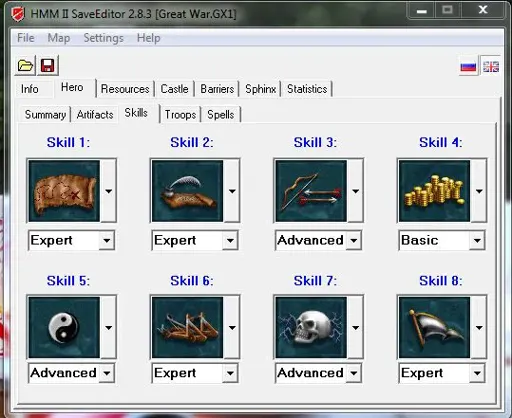Screen dimensions: 512x418
Task: Click the quill scroll icon in Skill 2
Action: (187, 191)
